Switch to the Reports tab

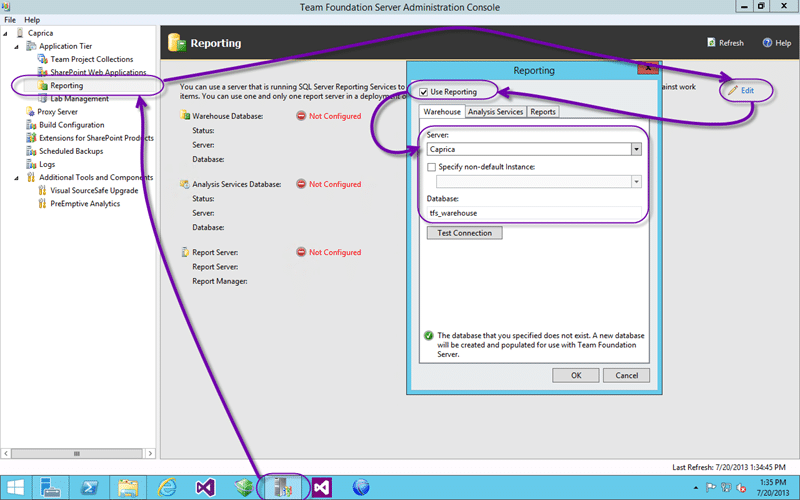[543, 112]
